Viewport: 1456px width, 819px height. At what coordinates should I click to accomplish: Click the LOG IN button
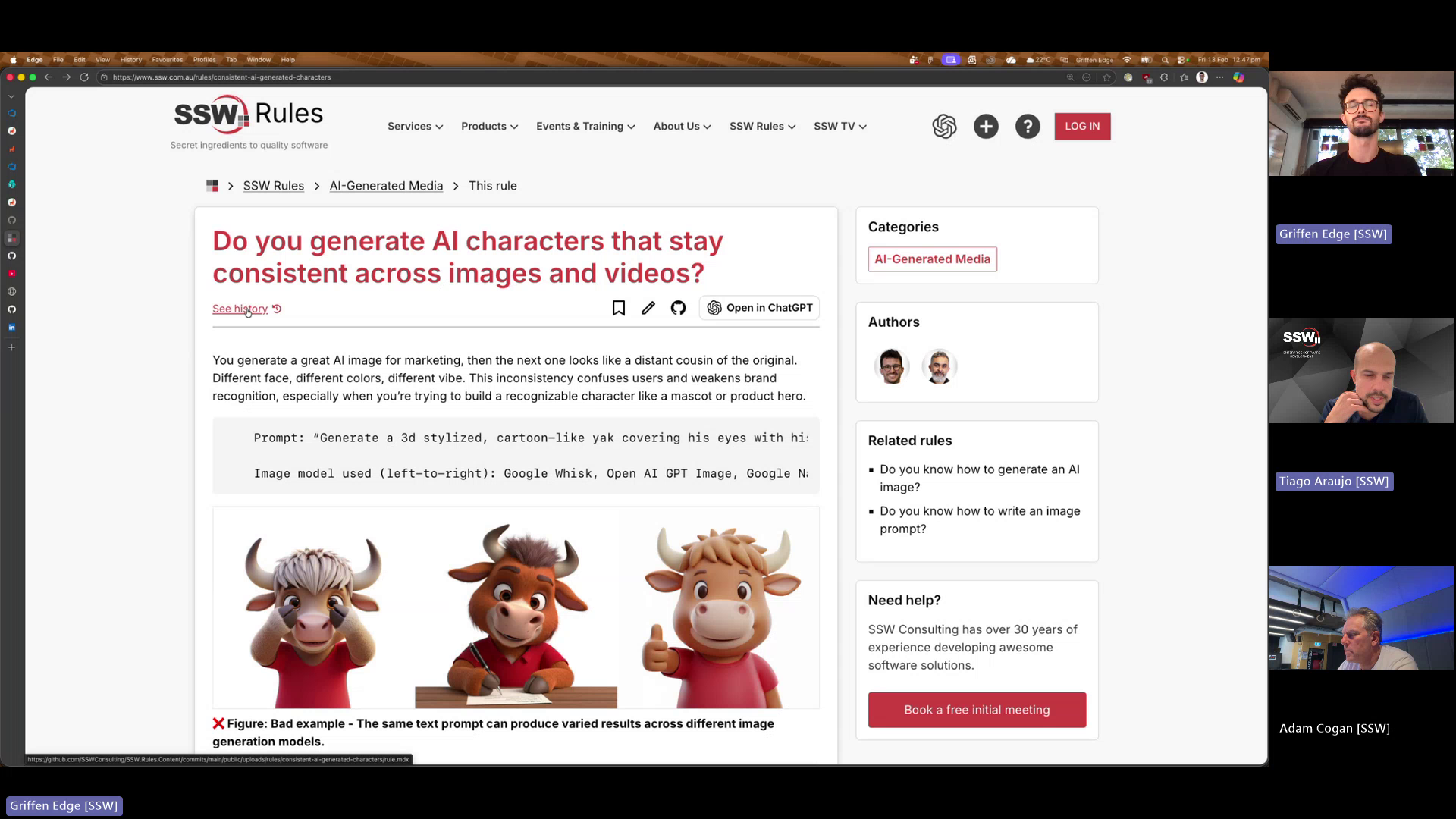click(x=1082, y=126)
